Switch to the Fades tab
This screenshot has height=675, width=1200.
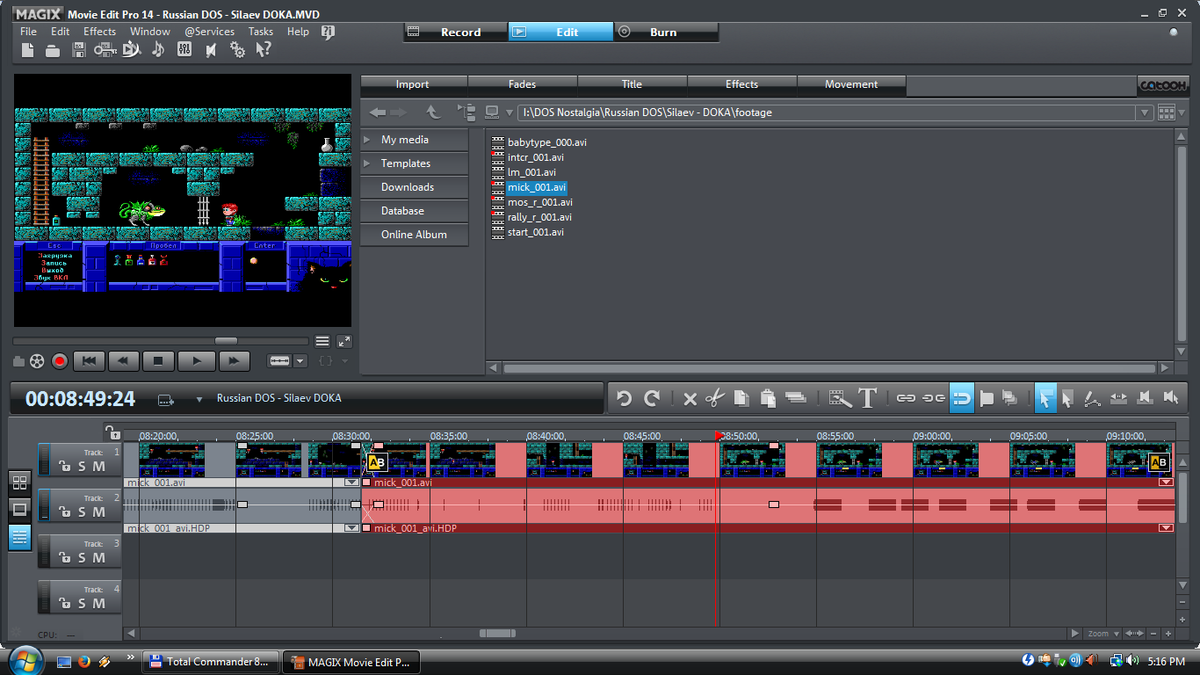(x=522, y=85)
